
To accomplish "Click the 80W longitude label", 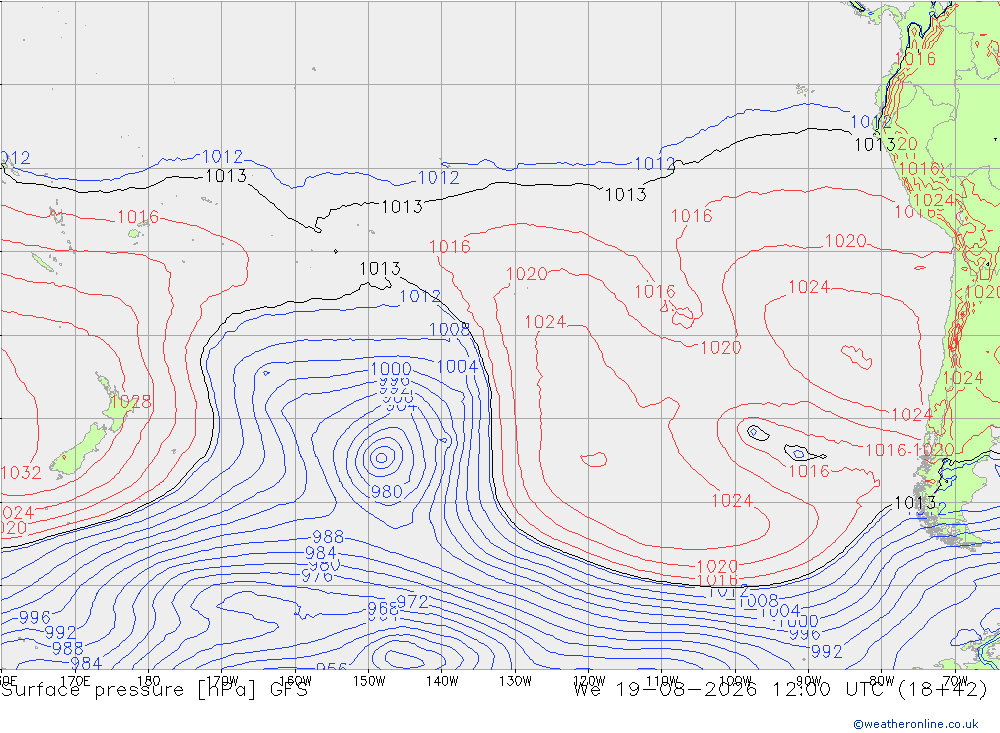I will point(882,681).
